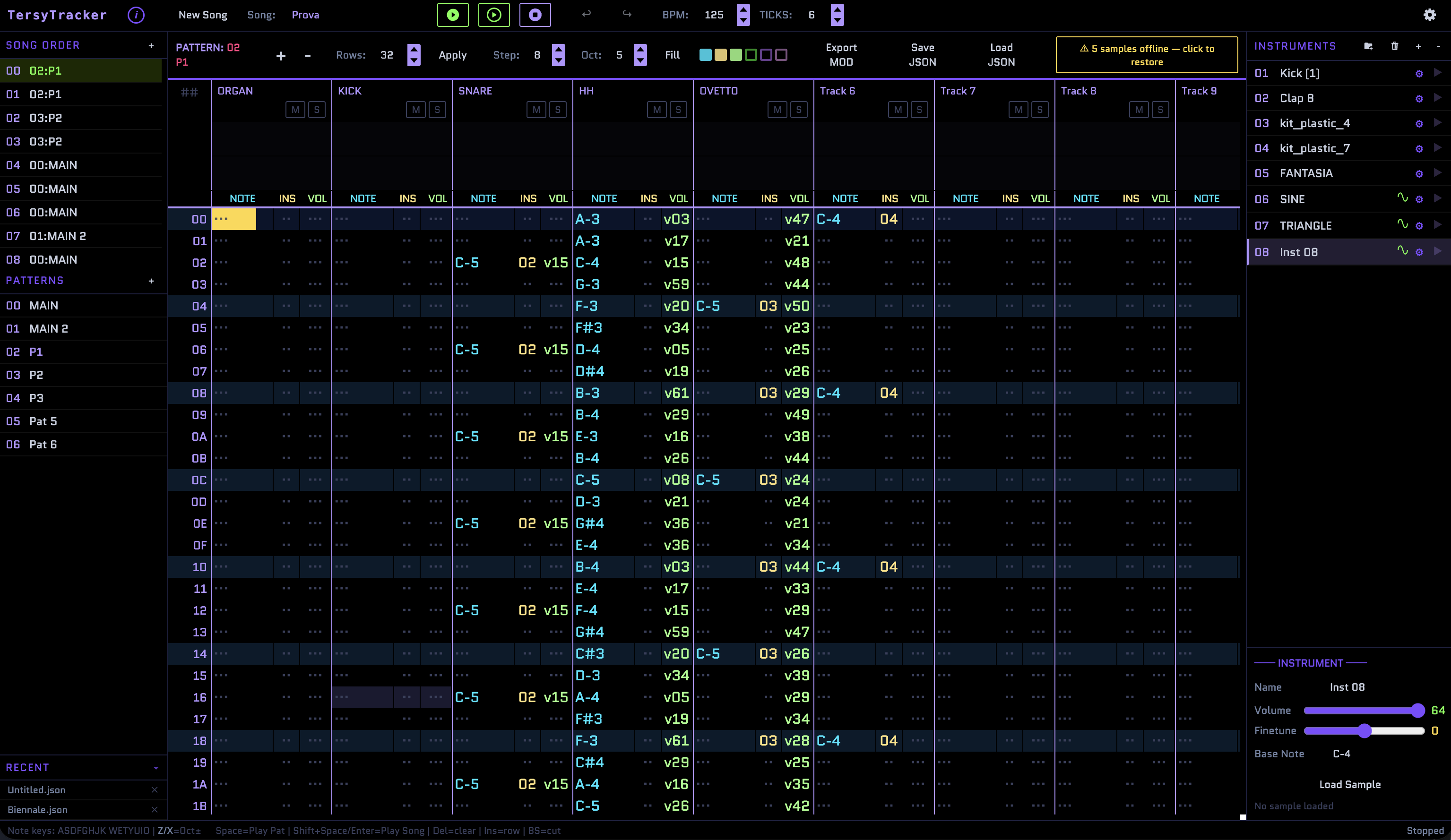Remove Untitled.json from recent files

coord(154,790)
